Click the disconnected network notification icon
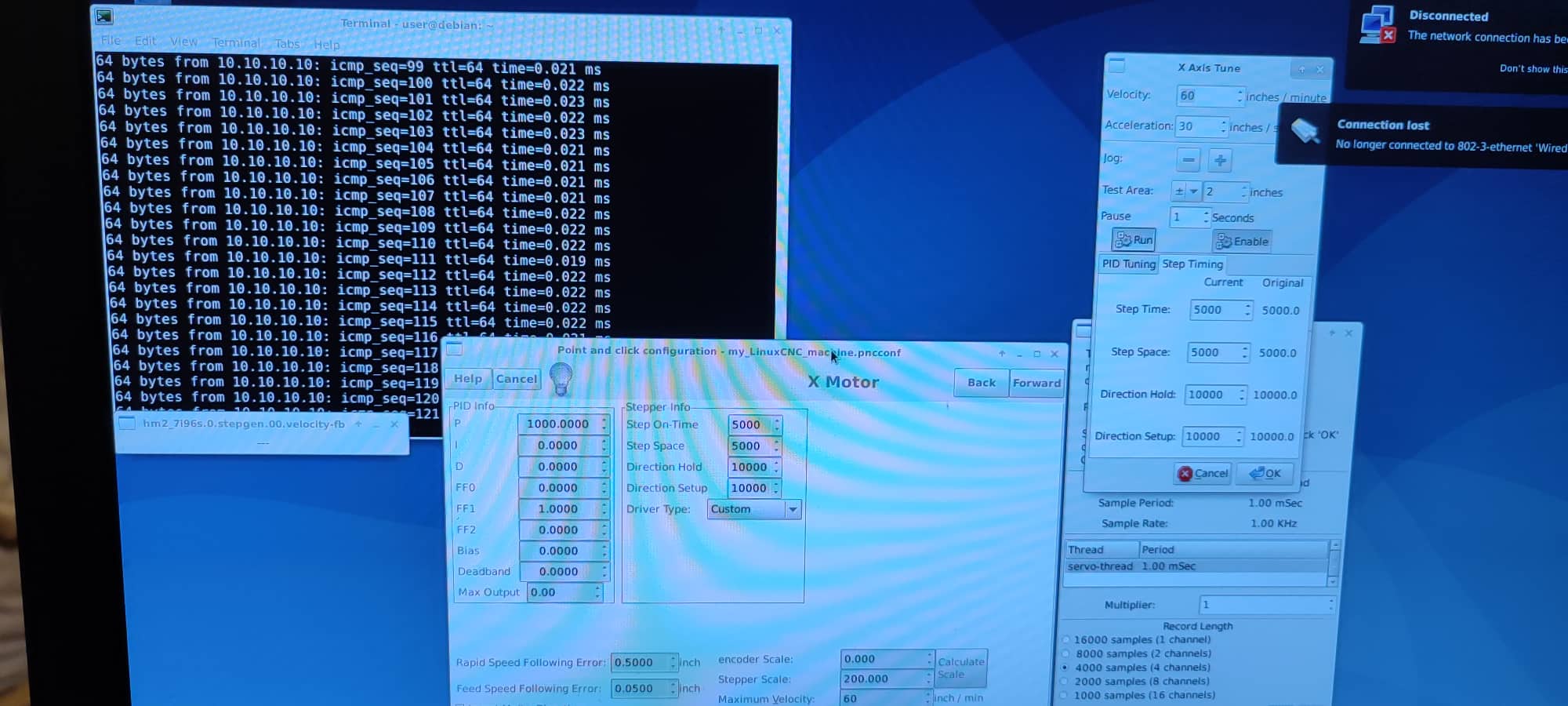1568x706 pixels. pyautogui.click(x=1377, y=24)
